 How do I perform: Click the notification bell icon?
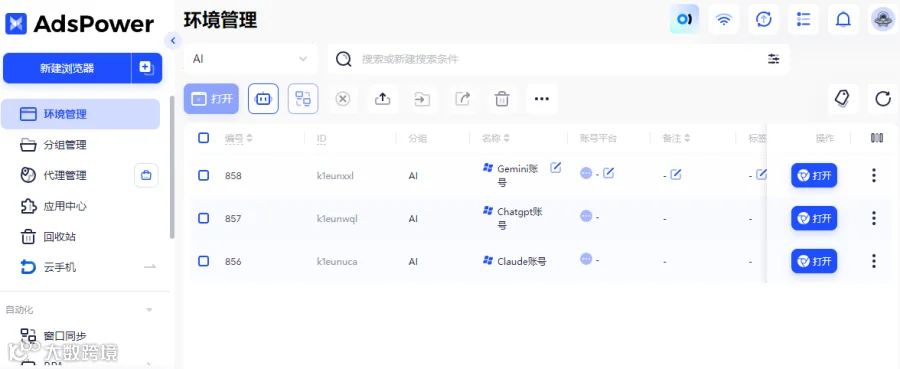pos(843,20)
